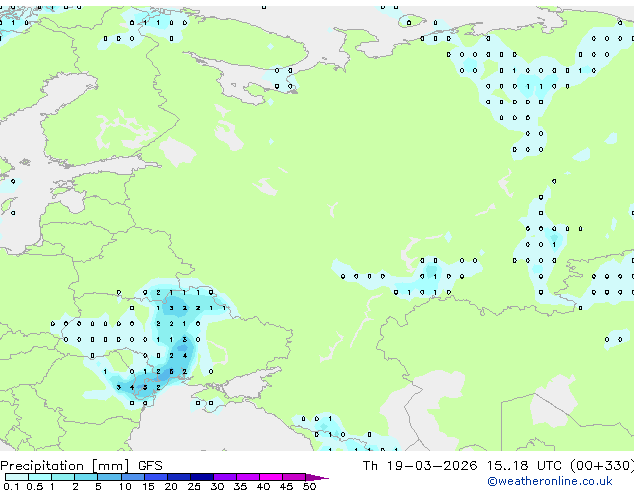Click the '45' legend scale label
The image size is (634, 490).
pyautogui.click(x=286, y=486)
